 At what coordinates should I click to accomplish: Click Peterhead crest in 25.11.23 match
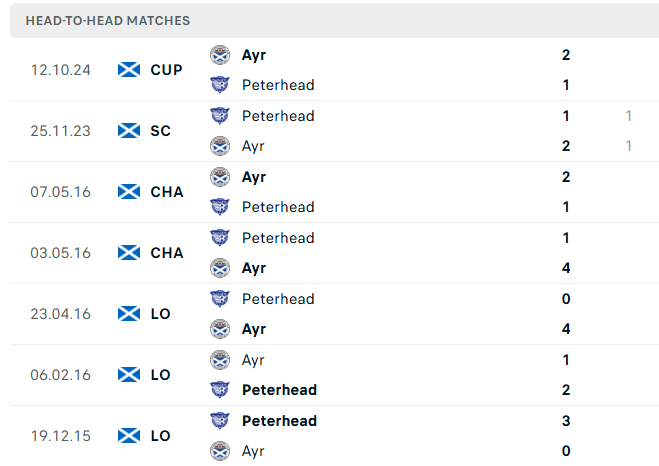click(x=220, y=116)
